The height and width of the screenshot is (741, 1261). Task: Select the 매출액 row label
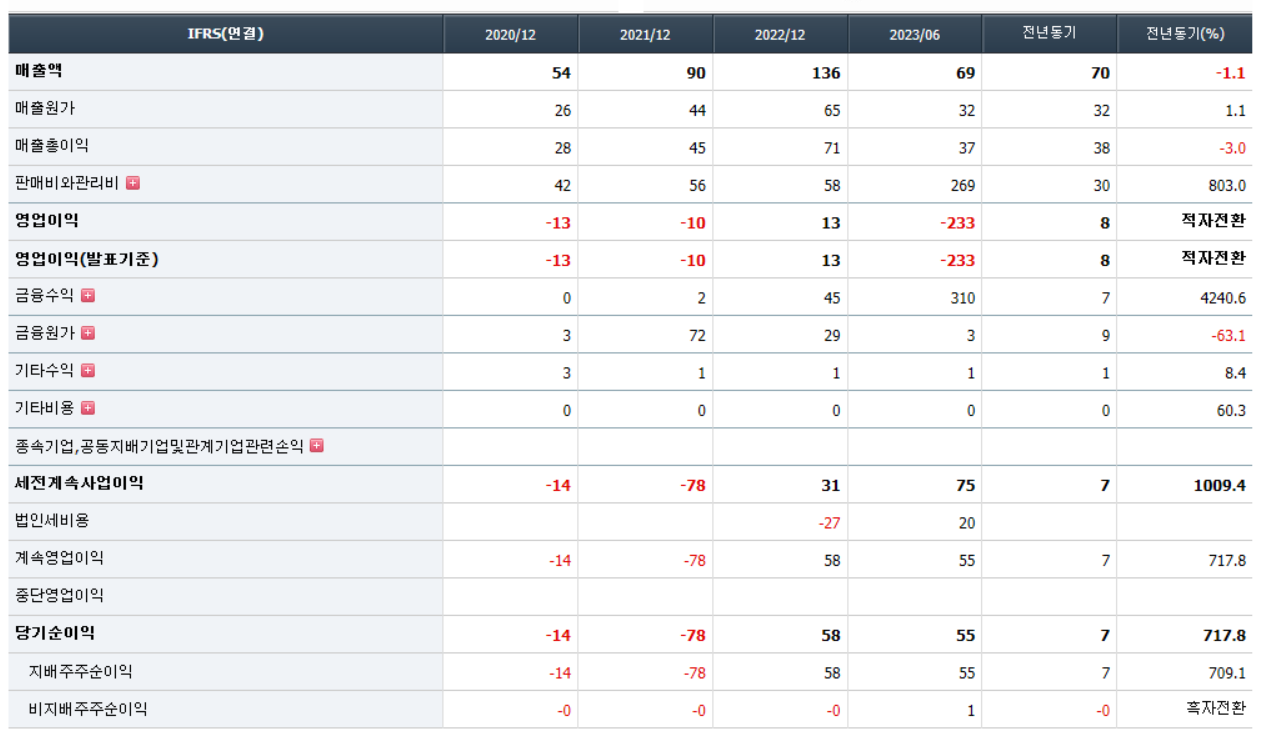(x=39, y=71)
